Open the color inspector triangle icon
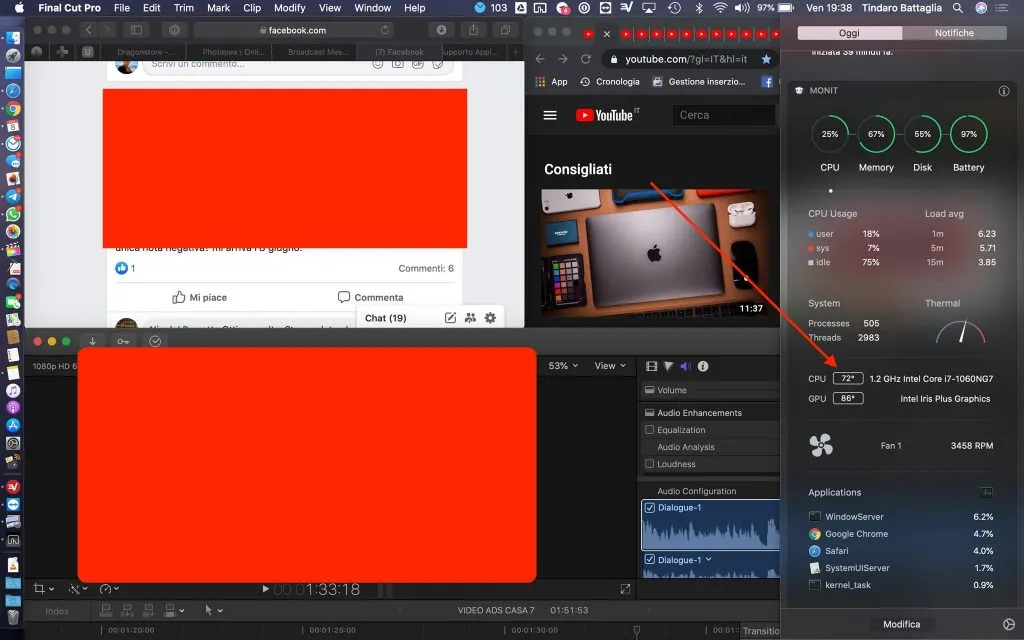This screenshot has height=640, width=1024. click(668, 366)
